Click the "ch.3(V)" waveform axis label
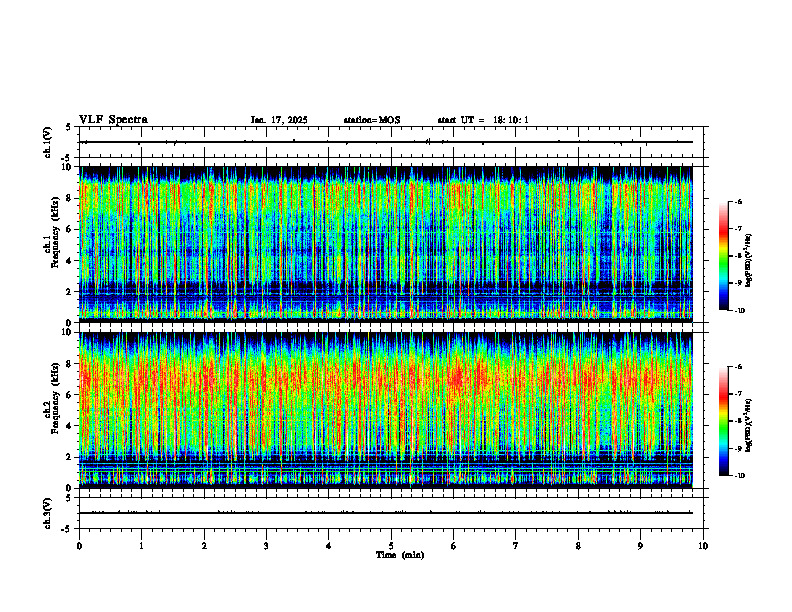Image resolution: width=792 pixels, height=612 pixels. pyautogui.click(x=47, y=514)
